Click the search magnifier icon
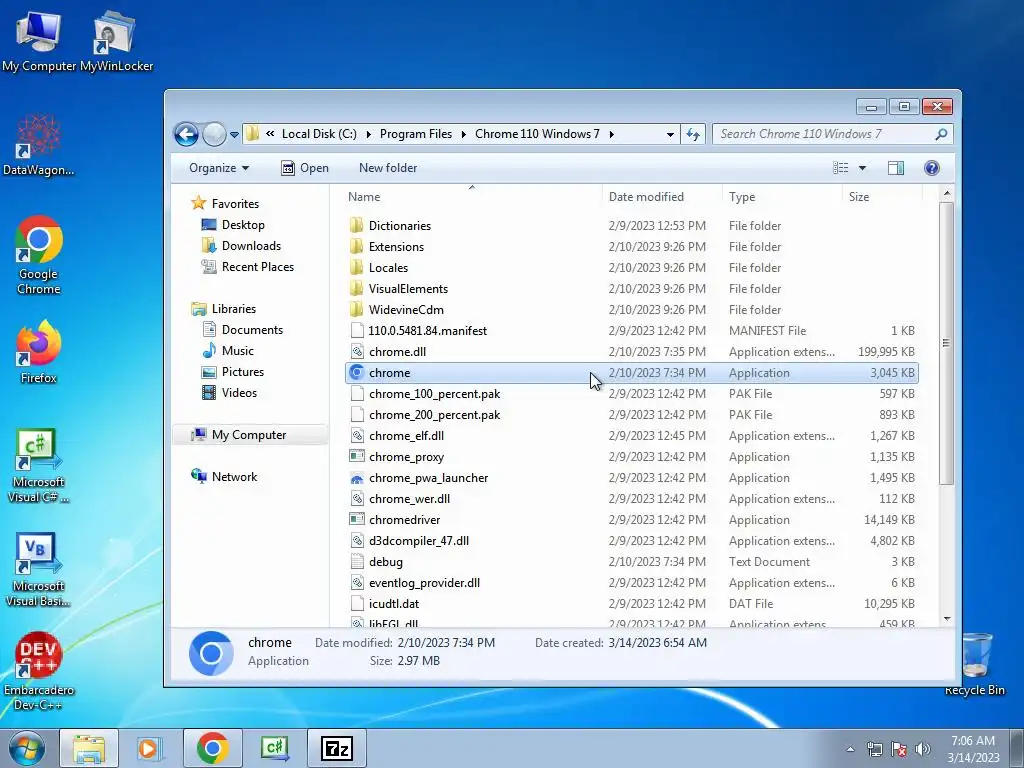 pos(941,135)
